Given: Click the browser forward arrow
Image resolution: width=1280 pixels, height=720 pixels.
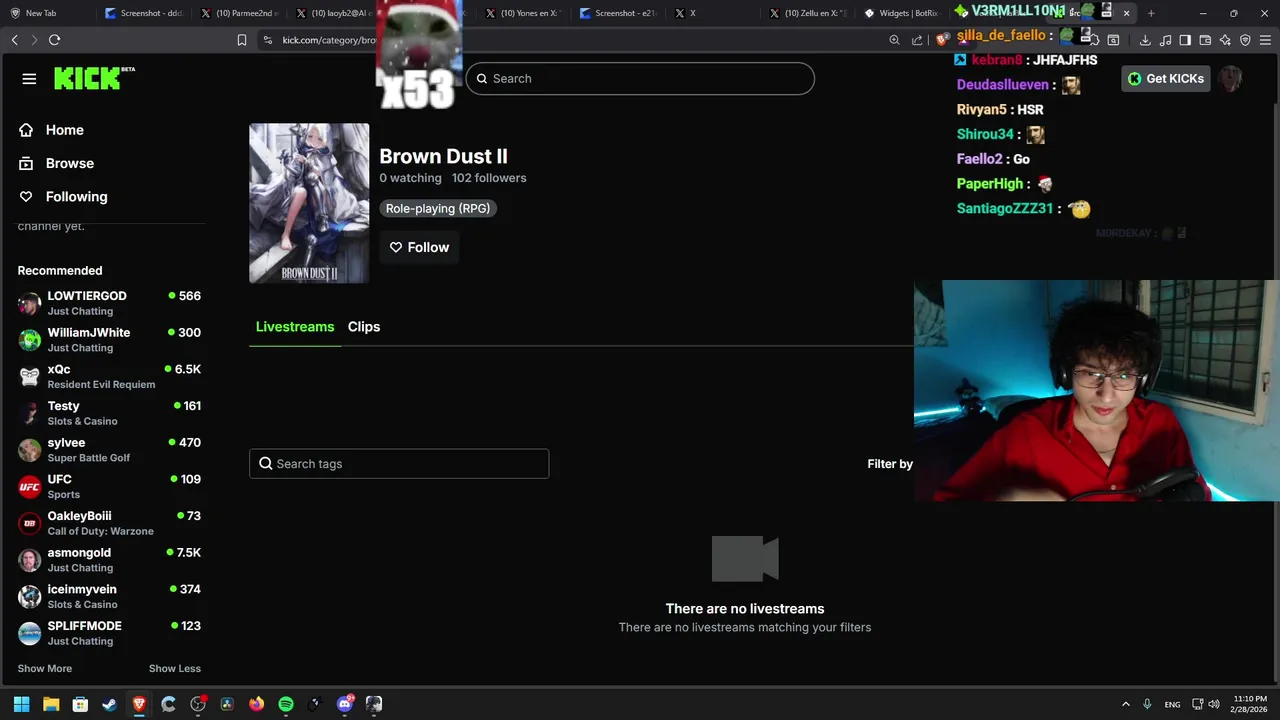Looking at the screenshot, I should tap(34, 40).
